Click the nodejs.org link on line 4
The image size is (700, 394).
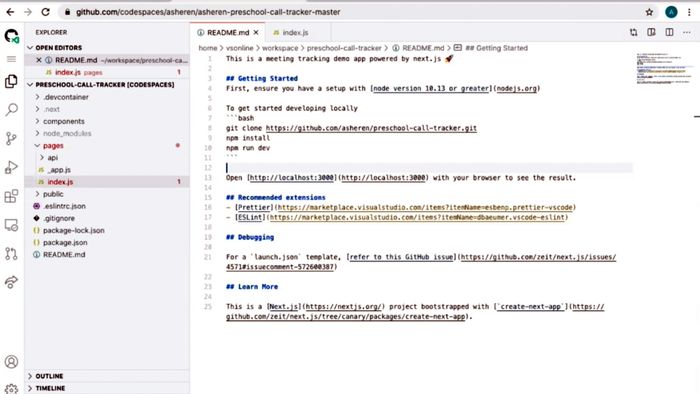(517, 88)
